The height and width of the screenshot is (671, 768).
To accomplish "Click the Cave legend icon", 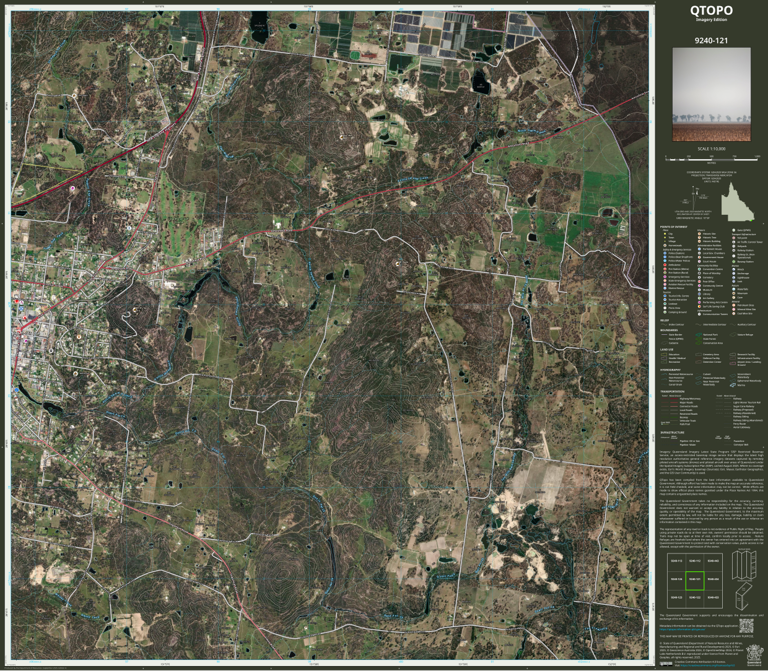I will 734,297.
